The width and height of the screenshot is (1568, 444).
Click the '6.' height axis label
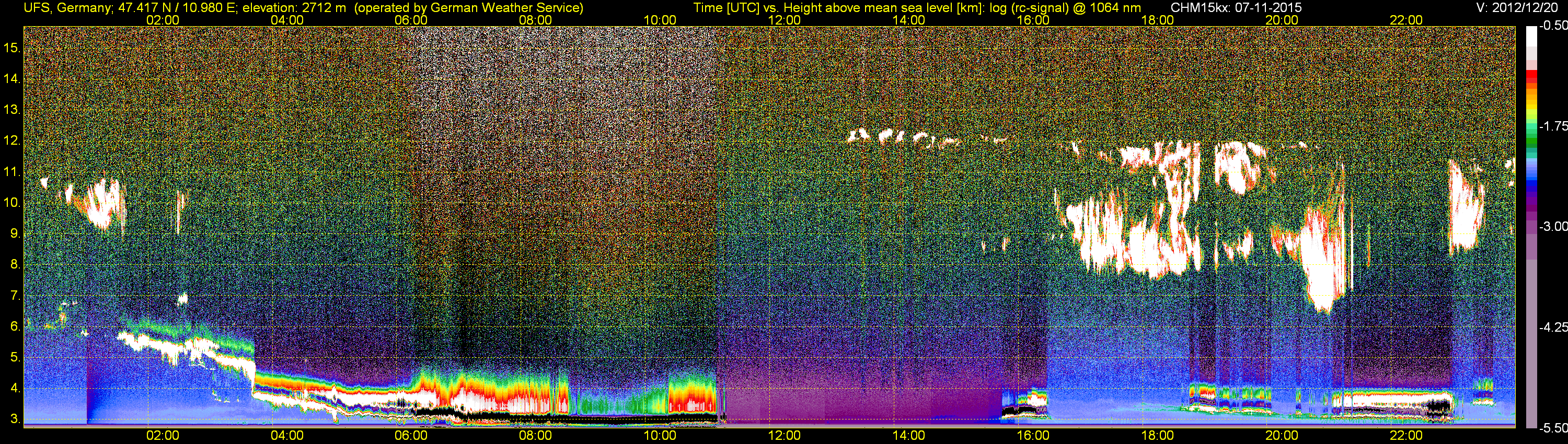point(16,326)
